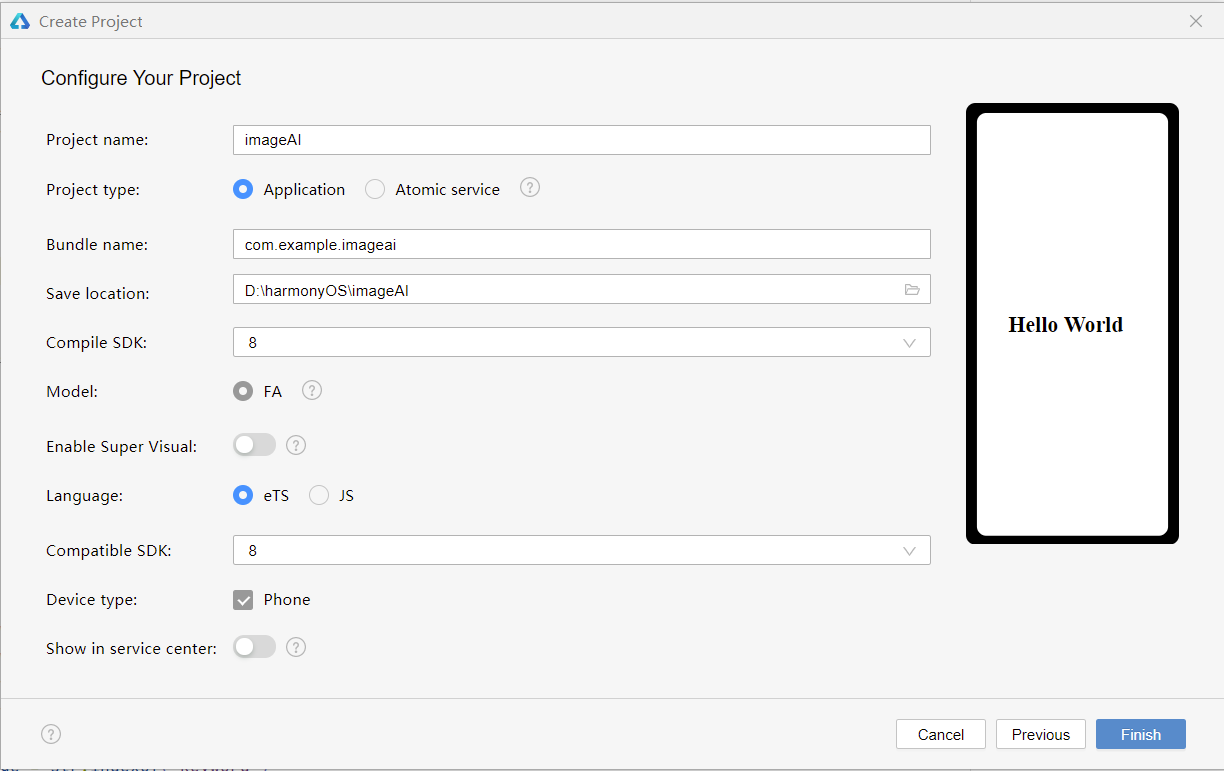Open the bottom-left dialog help icon
1224x771 pixels.
(51, 734)
